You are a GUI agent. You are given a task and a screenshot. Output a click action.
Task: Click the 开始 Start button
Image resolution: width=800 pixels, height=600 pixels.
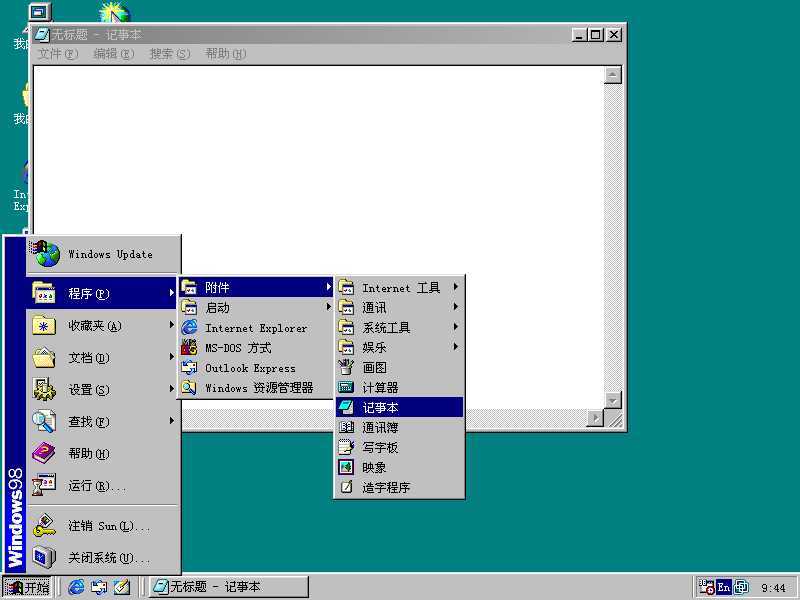[x=27, y=587]
